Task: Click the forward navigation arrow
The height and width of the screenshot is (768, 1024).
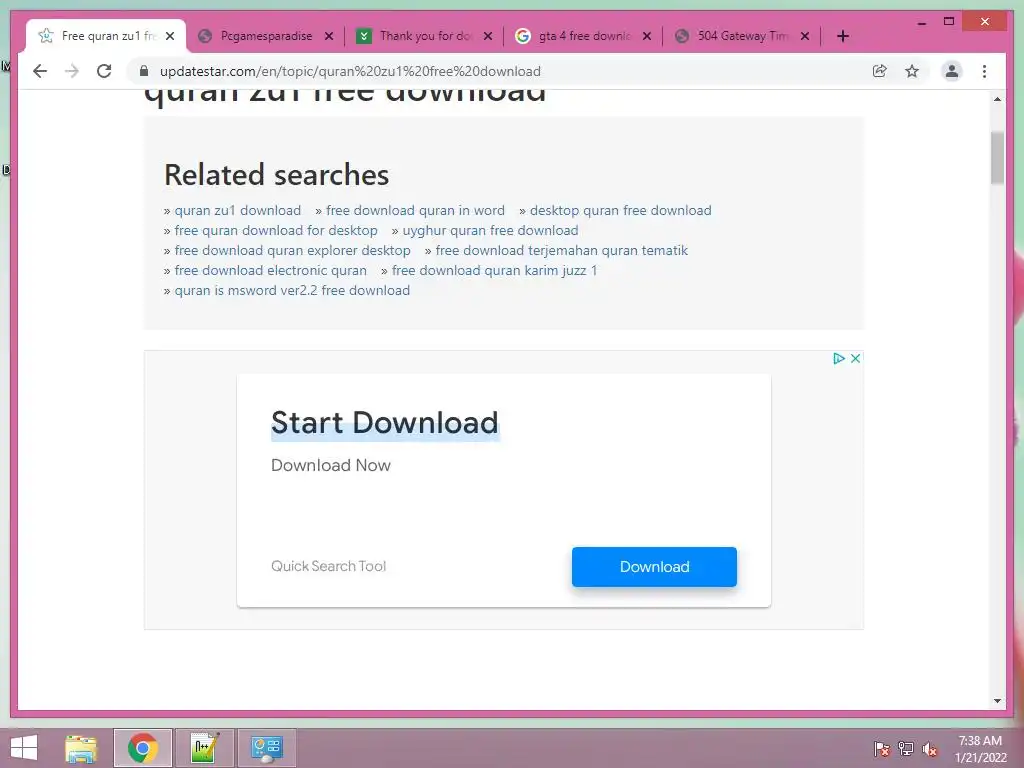Action: pyautogui.click(x=72, y=71)
